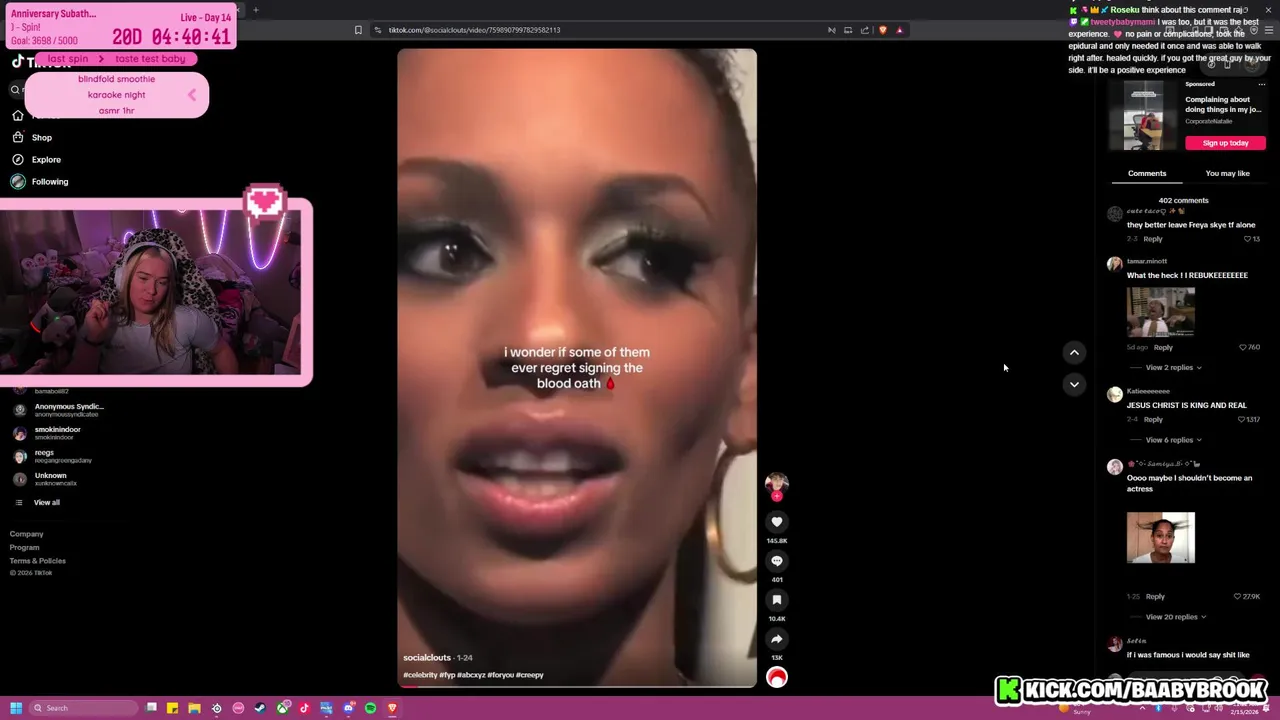Expand View 2 replies
Viewport: 1280px width, 720px height.
1173,367
